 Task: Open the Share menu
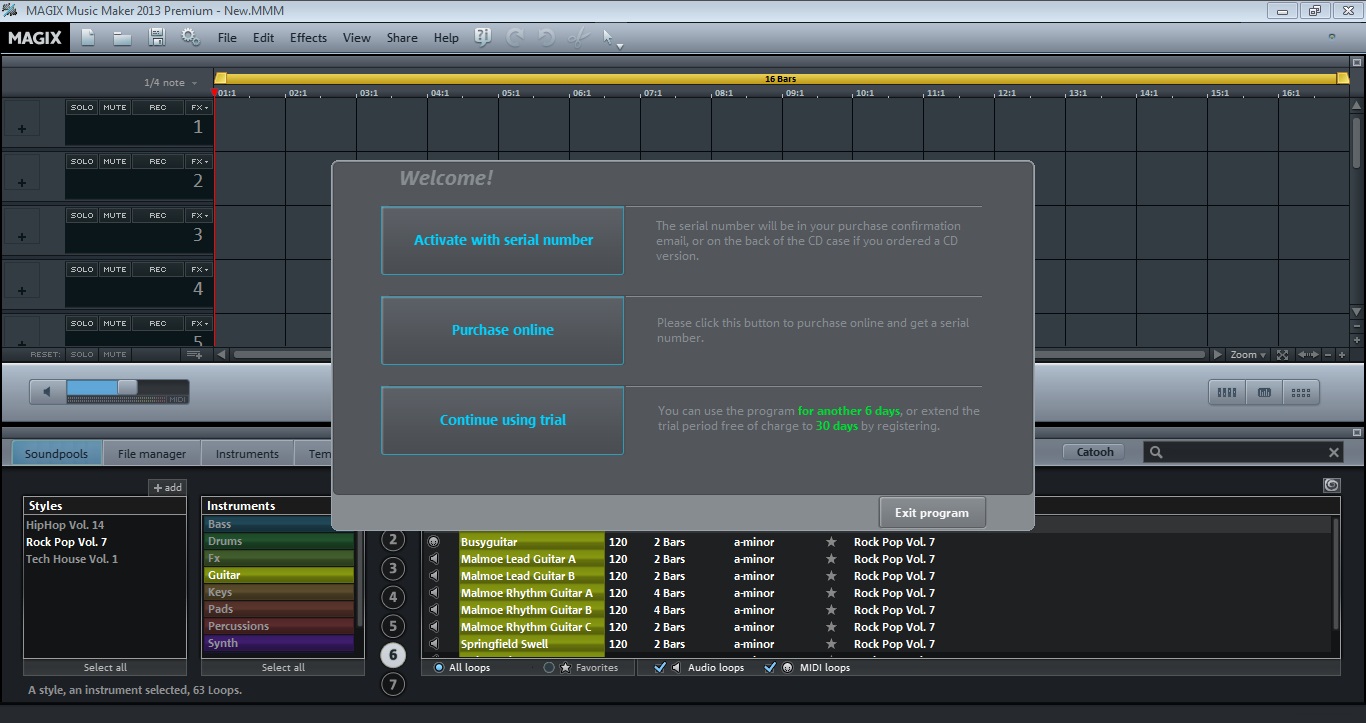pyautogui.click(x=402, y=38)
